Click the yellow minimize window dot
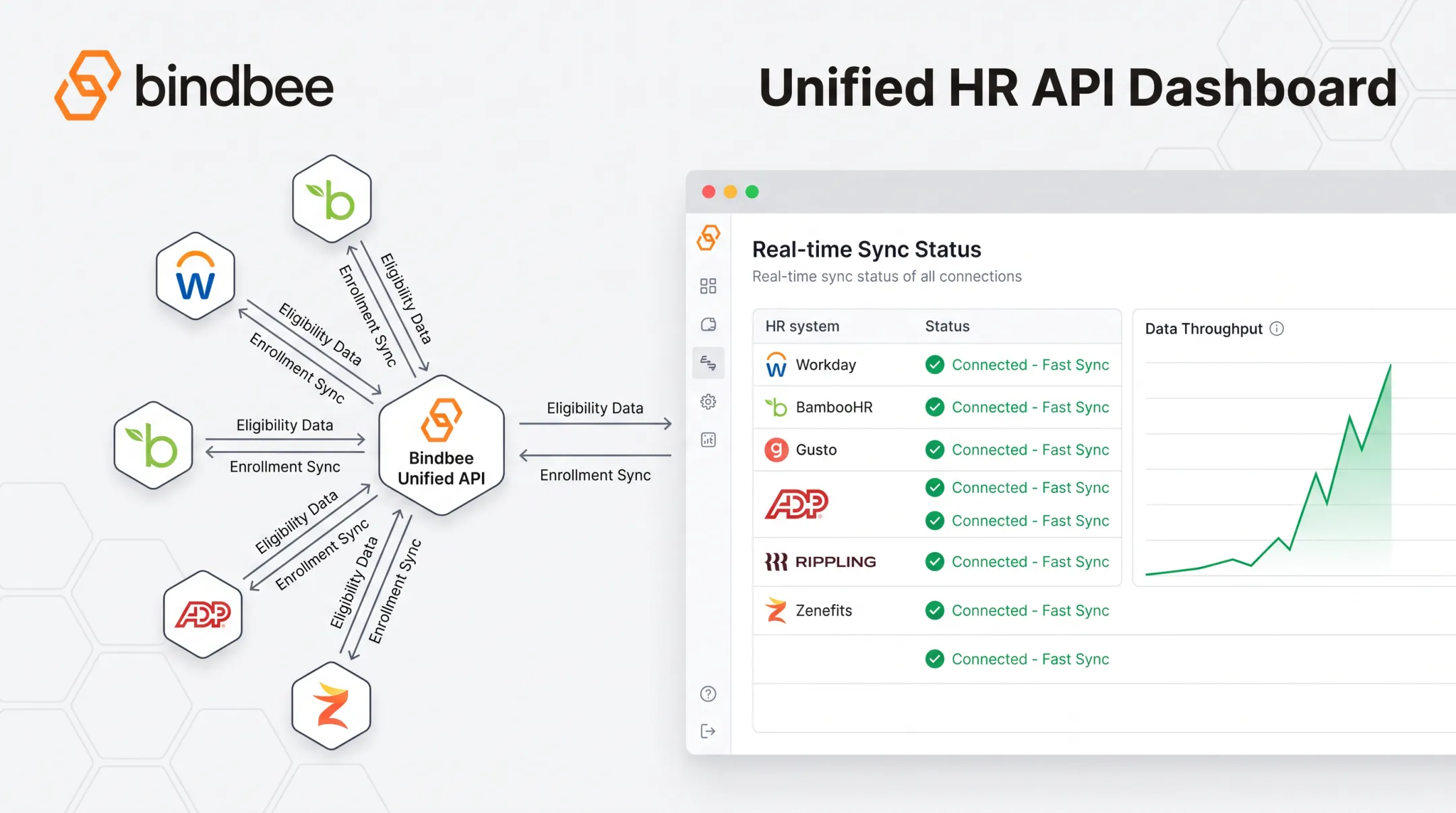This screenshot has height=813, width=1456. pyautogui.click(x=730, y=191)
